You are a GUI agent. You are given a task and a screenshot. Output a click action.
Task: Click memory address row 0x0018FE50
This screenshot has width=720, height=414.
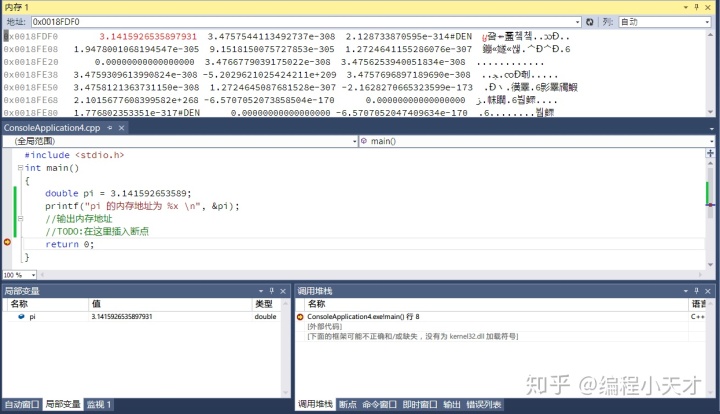pos(31,87)
